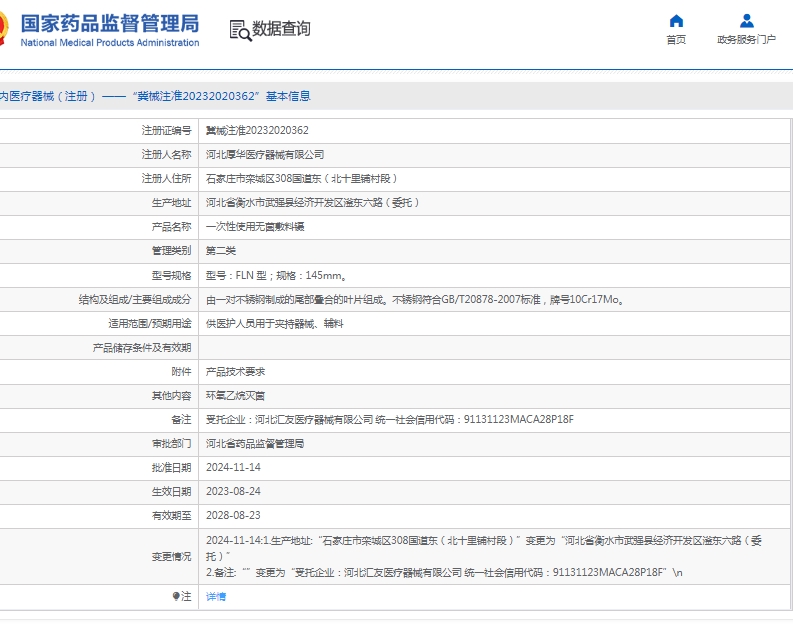793x625 pixels.
Task: Click the 注册人名称 row label
Action: point(166,155)
